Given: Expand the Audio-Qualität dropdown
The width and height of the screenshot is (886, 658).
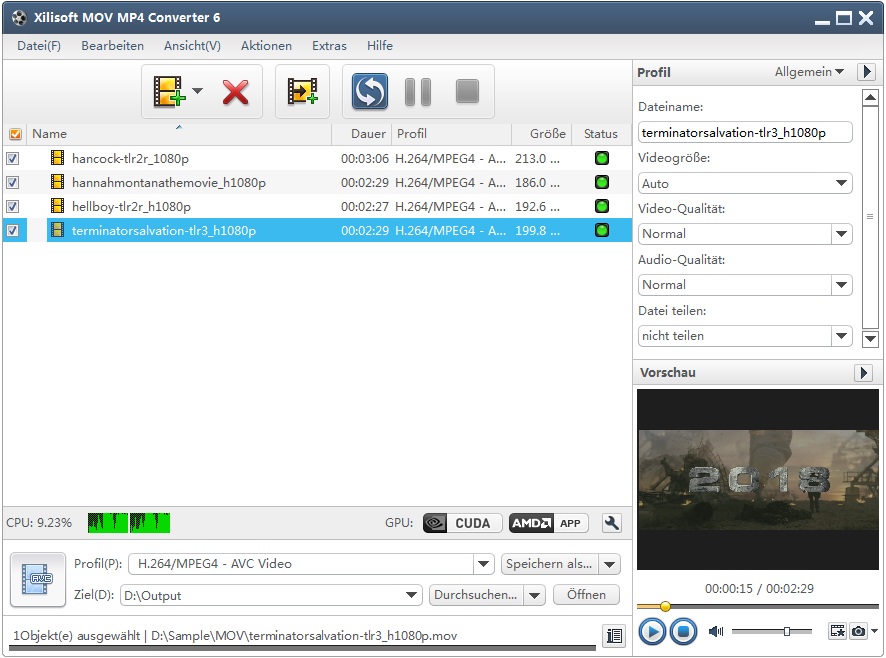Looking at the screenshot, I should (x=841, y=285).
